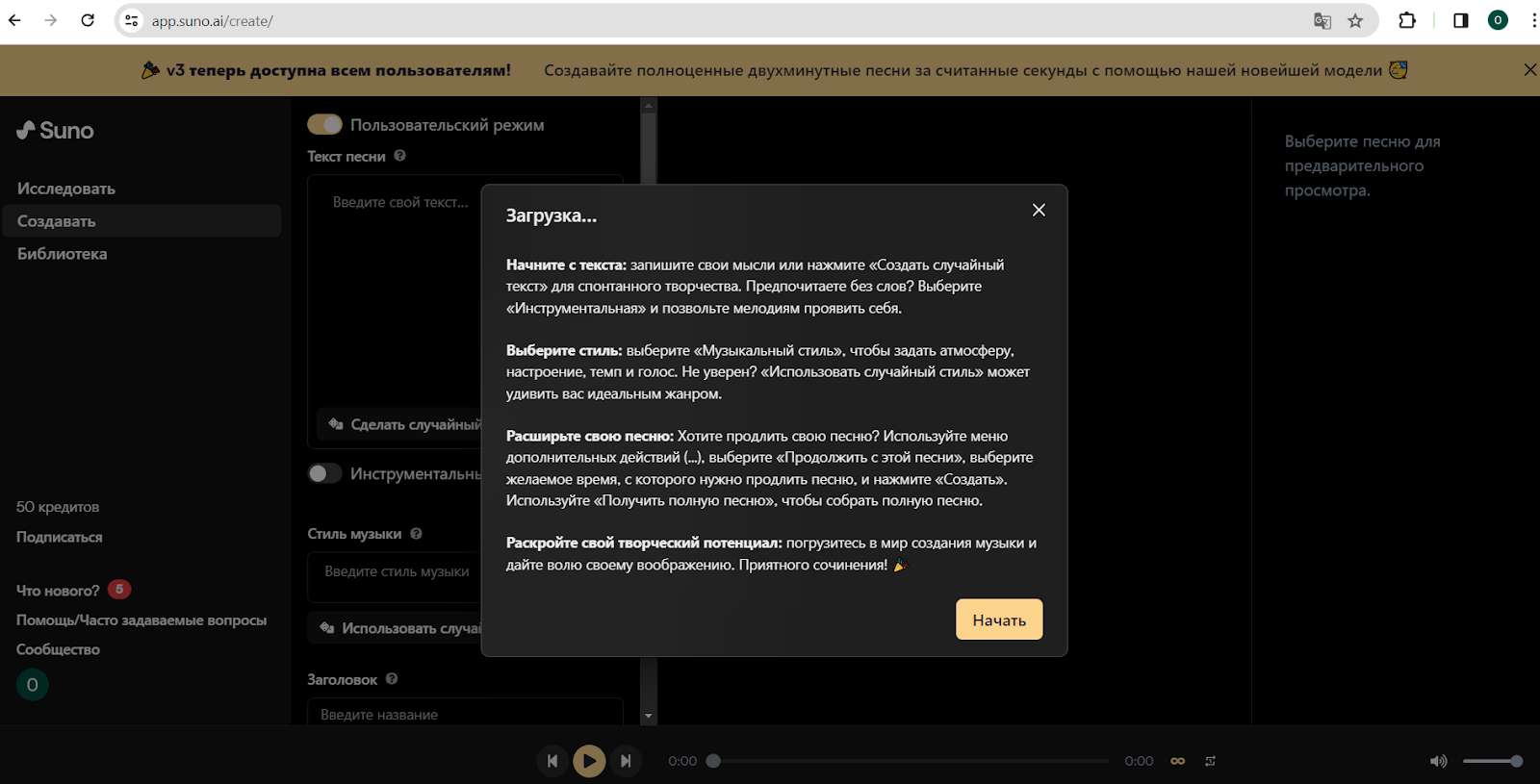The width and height of the screenshot is (1540, 784).
Task: Open Что нового? updates
Action: (x=58, y=591)
